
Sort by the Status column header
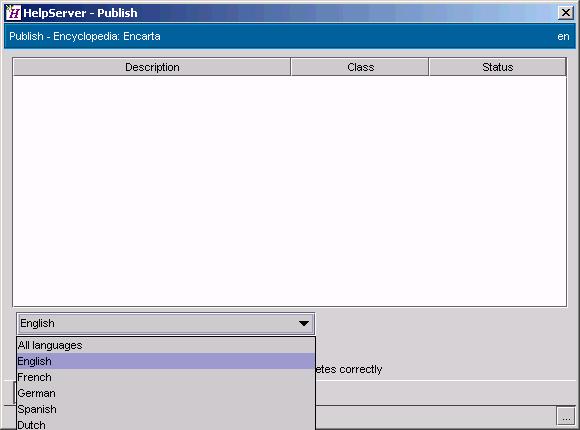pos(498,67)
